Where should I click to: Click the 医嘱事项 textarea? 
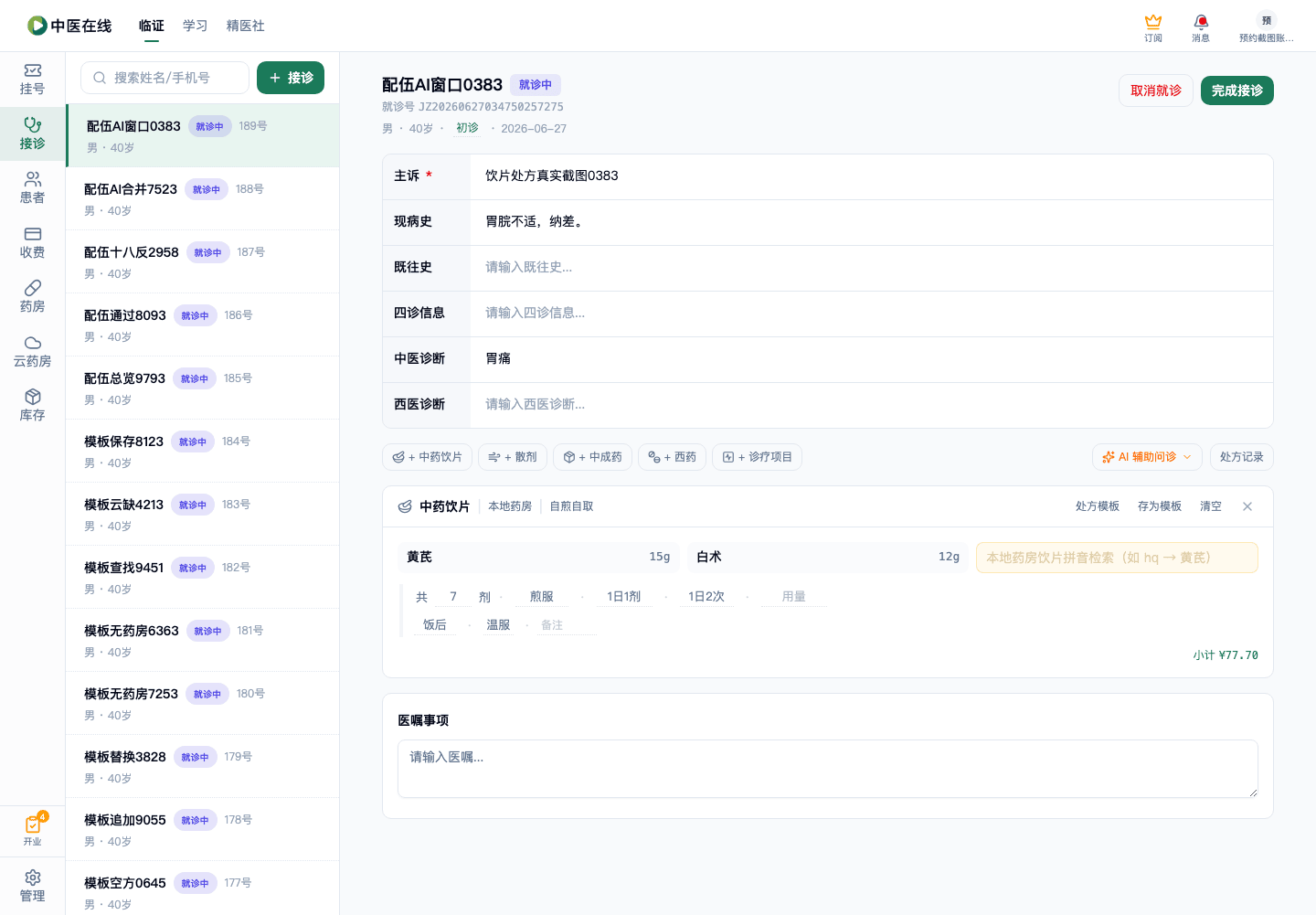click(828, 769)
